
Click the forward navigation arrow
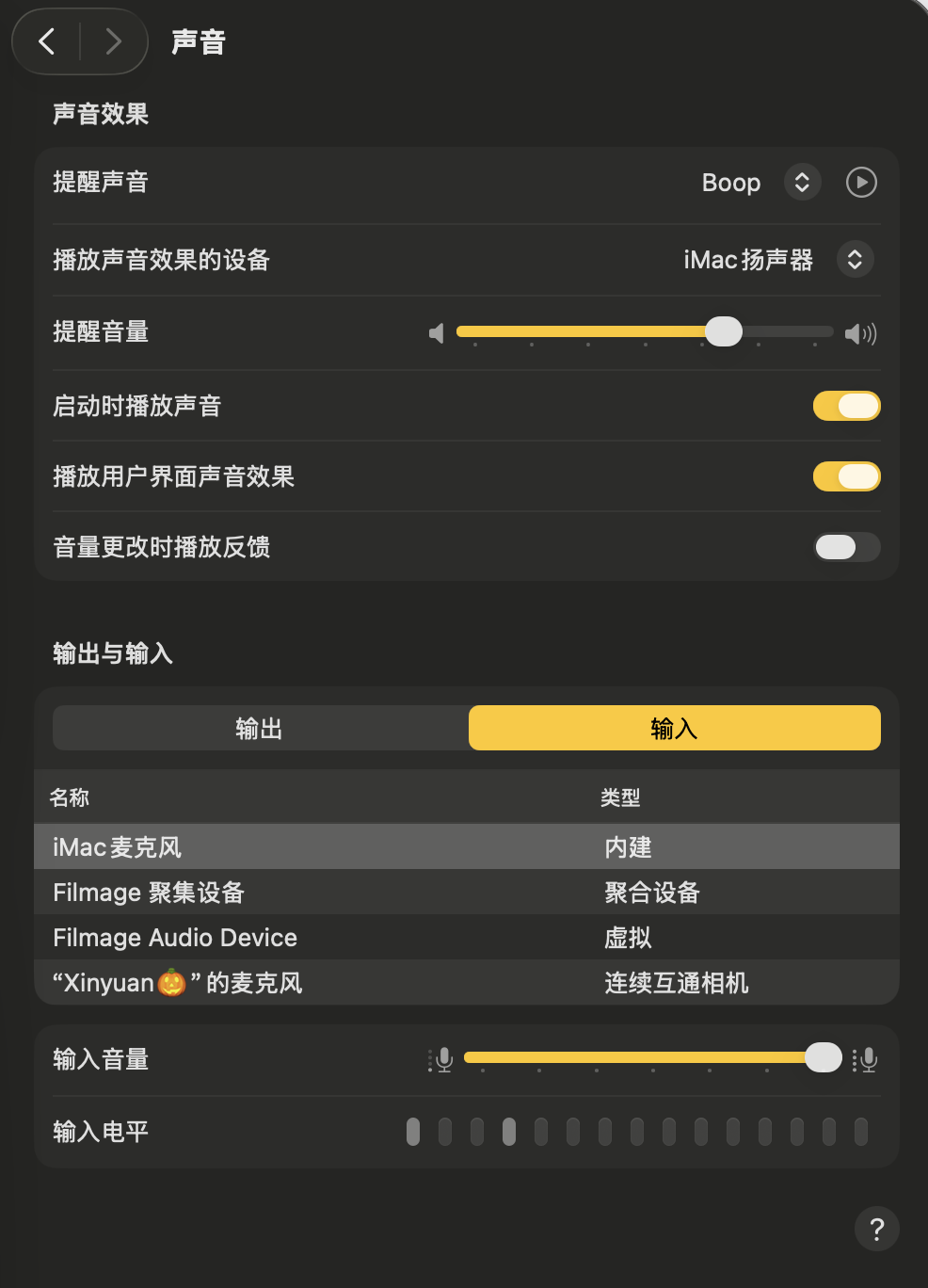pos(113,41)
